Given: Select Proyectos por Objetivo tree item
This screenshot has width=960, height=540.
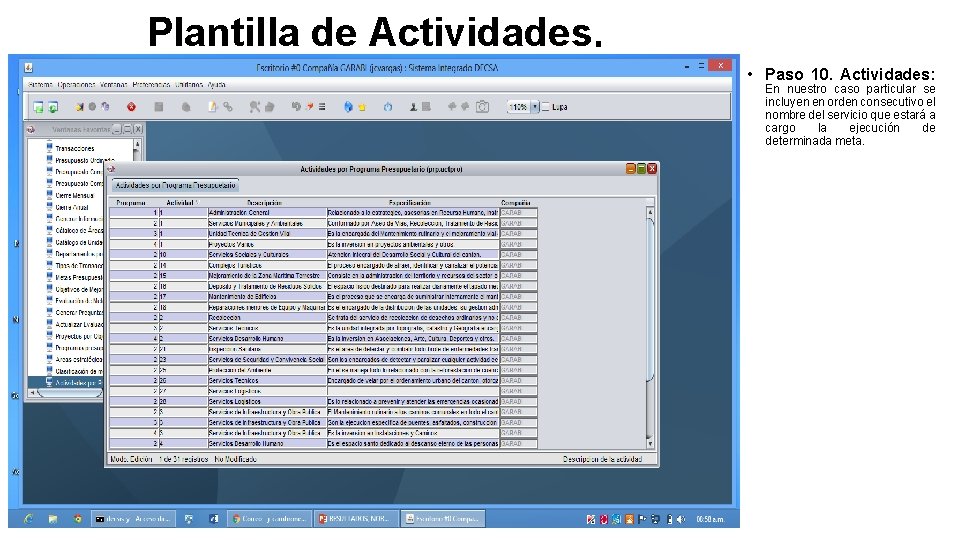Looking at the screenshot, I should coord(79,336).
